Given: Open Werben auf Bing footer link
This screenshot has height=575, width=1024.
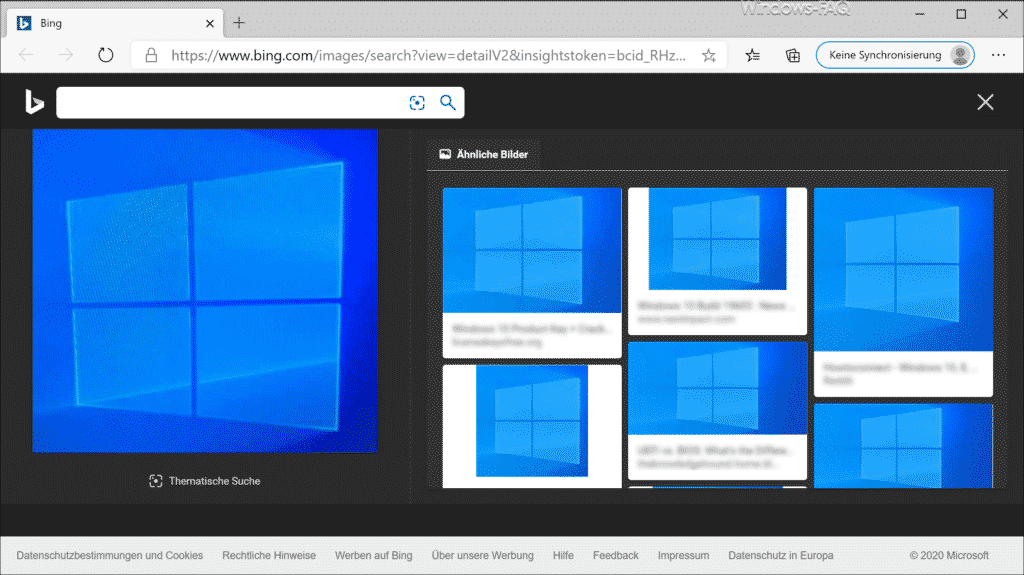Looking at the screenshot, I should click(x=374, y=555).
